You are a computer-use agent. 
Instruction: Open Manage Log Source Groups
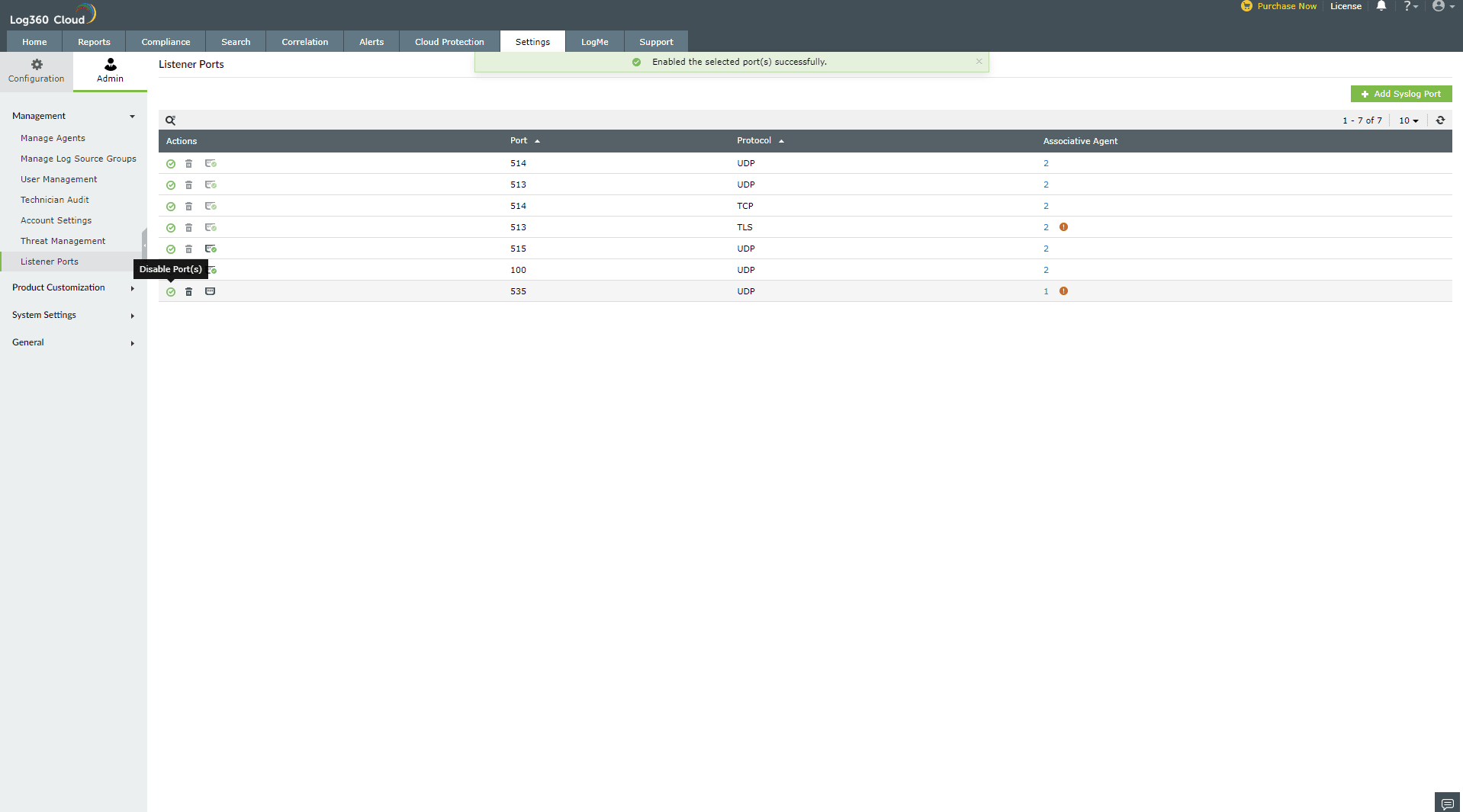click(79, 159)
